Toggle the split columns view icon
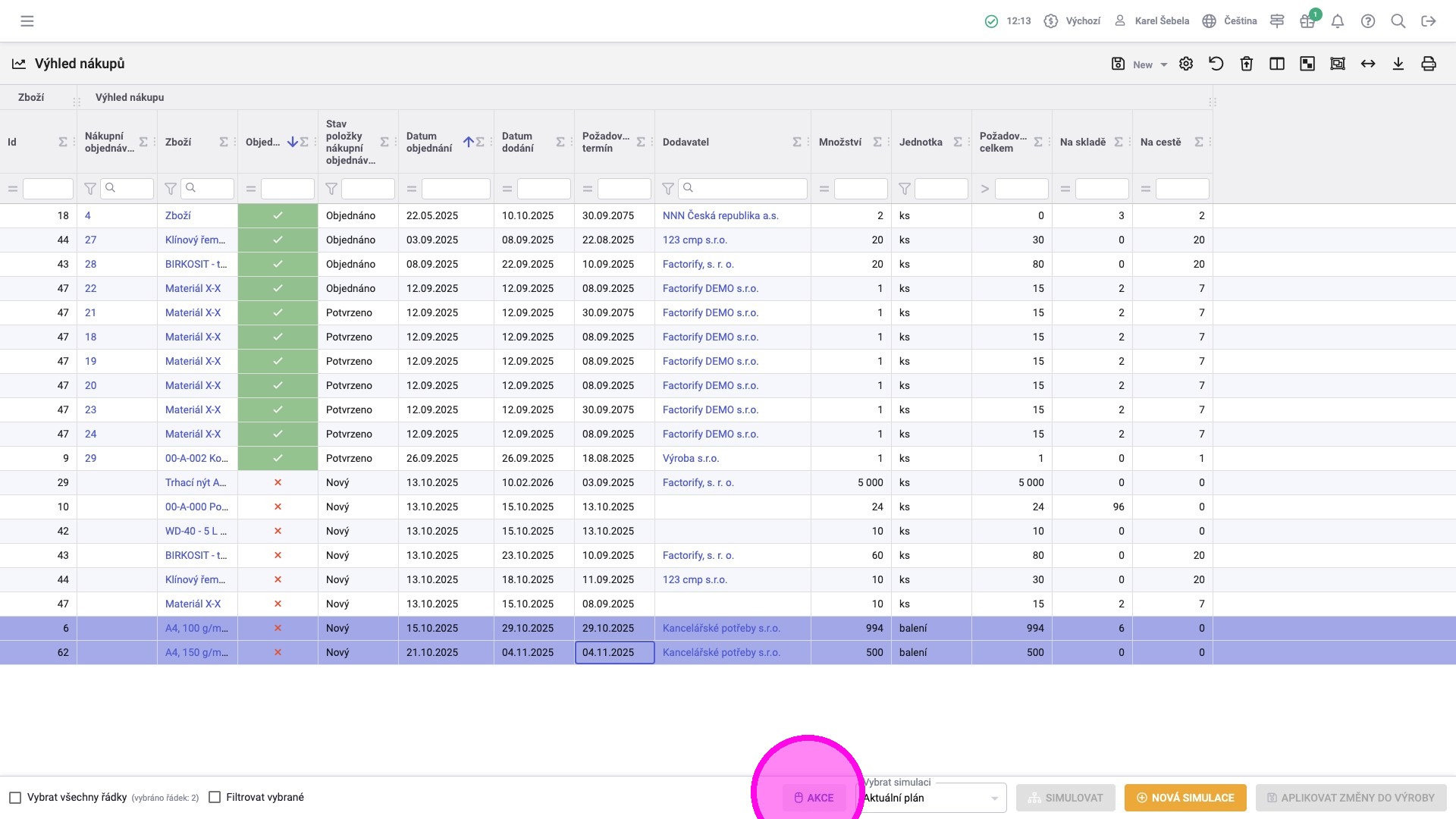 click(x=1277, y=64)
